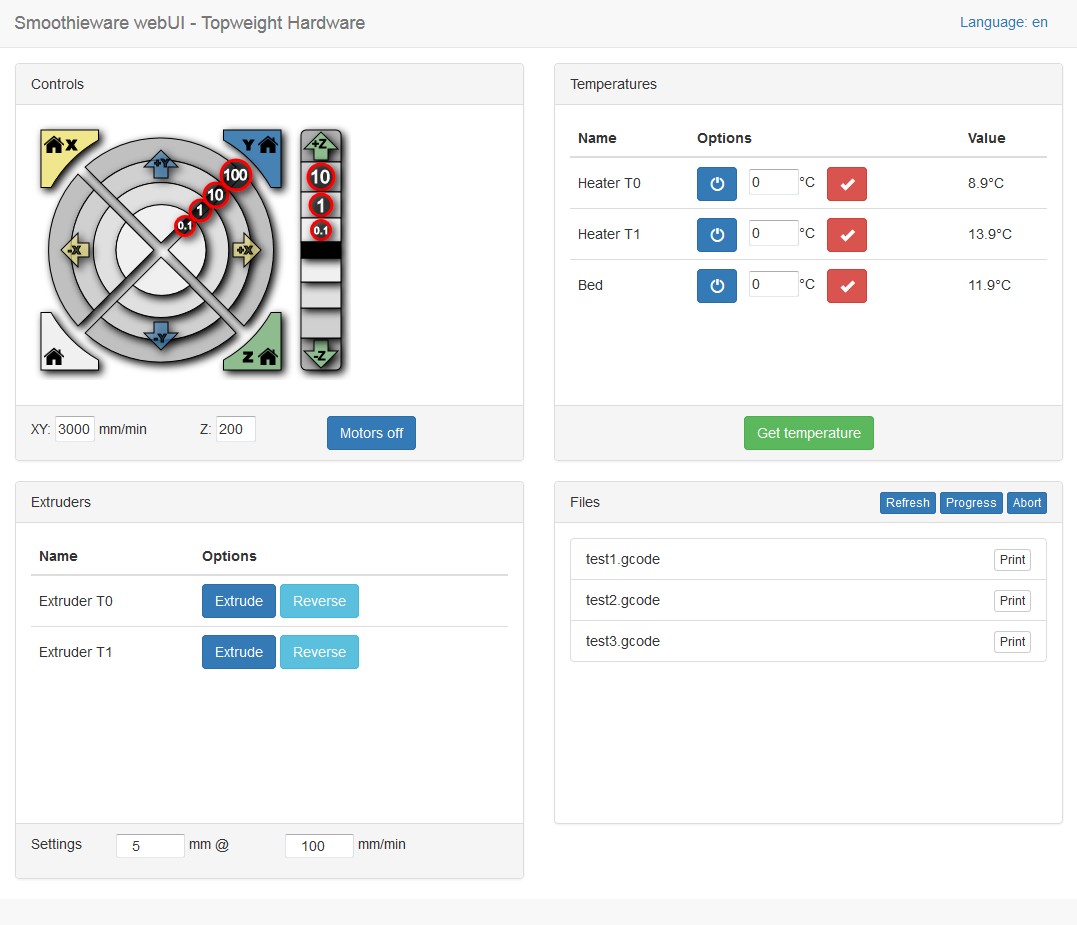
Task: Focus the XY feedrate input field
Action: (74, 429)
